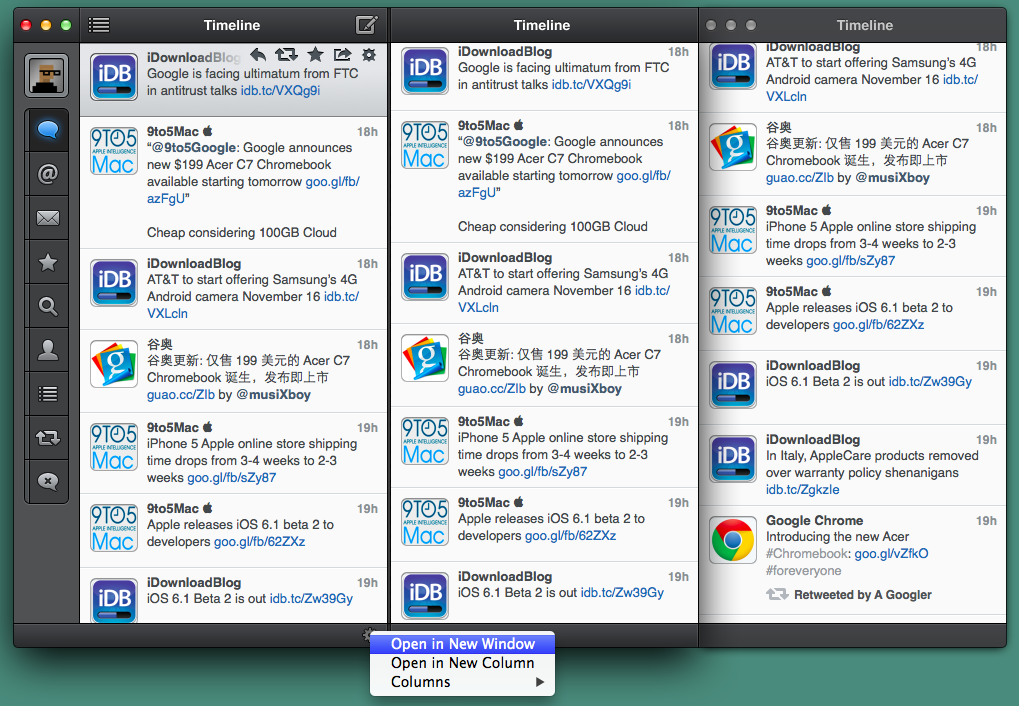1019x706 pixels.
Task: Open link idb.tc/VXQg9i in first column
Action: pyautogui.click(x=280, y=90)
